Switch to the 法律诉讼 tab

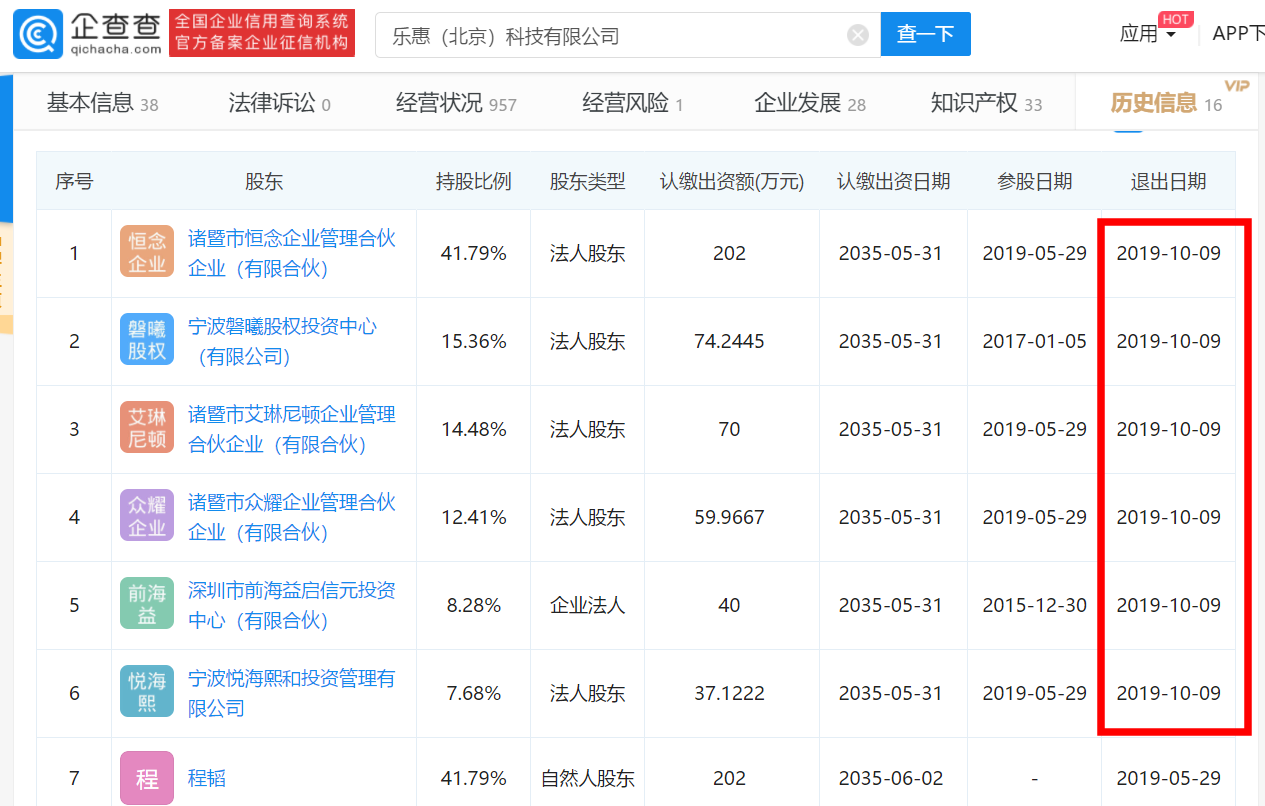[x=279, y=103]
